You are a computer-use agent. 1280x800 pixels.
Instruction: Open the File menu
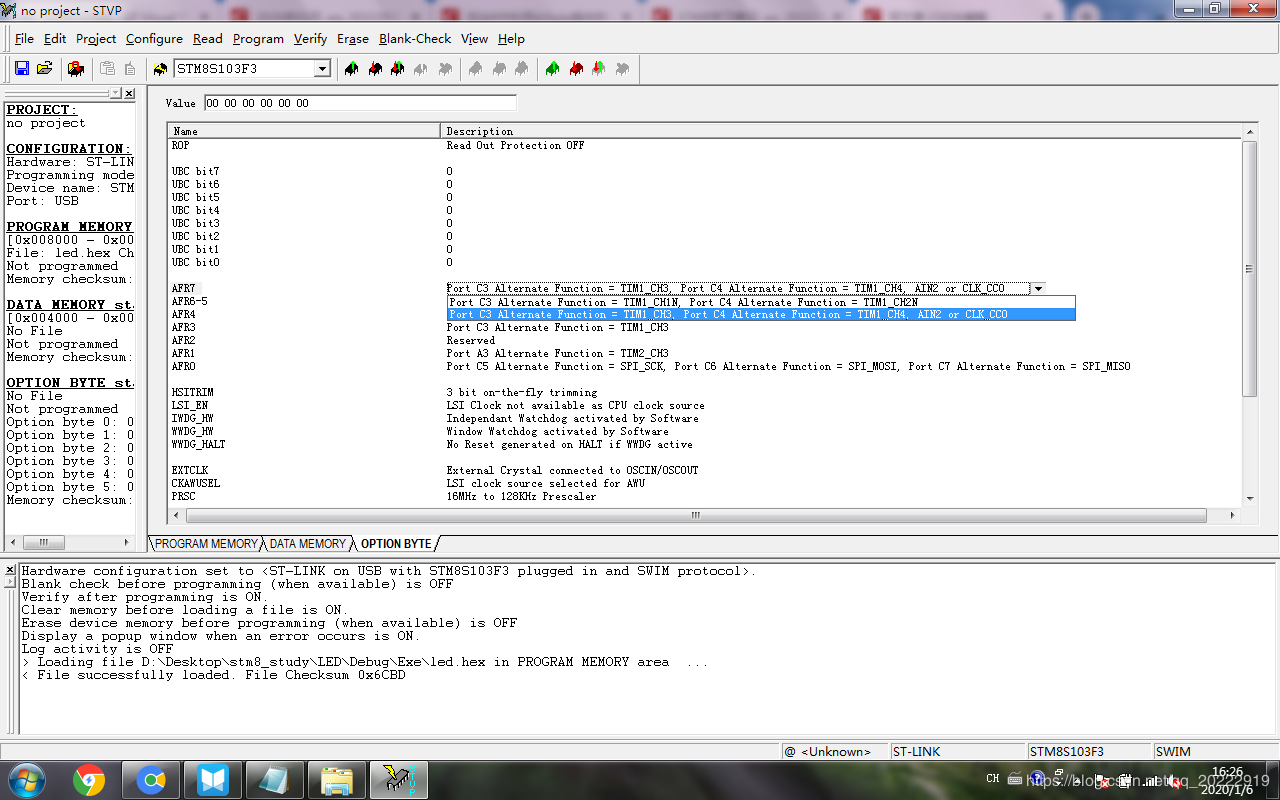point(24,39)
